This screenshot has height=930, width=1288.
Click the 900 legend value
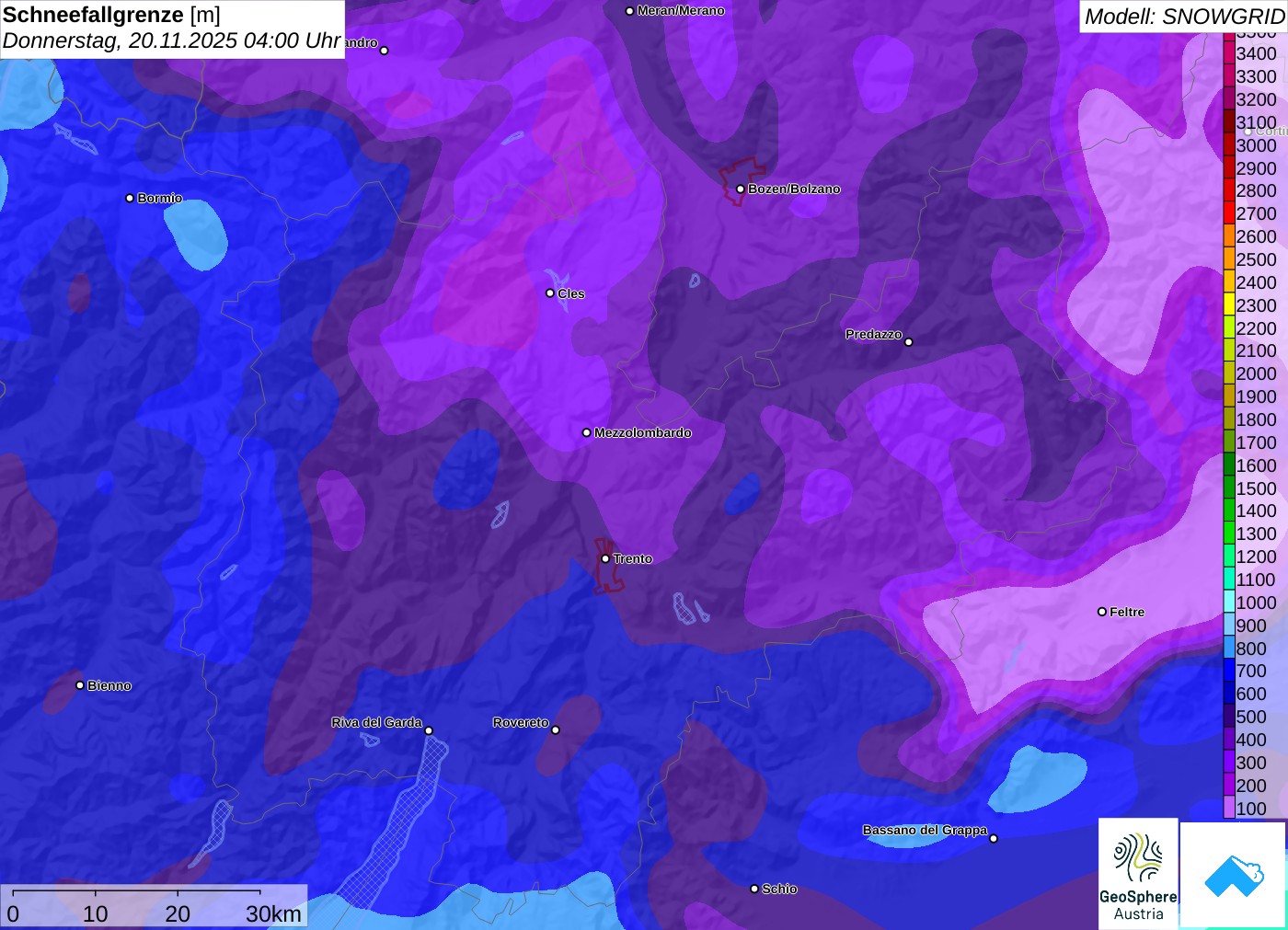tap(1251, 626)
